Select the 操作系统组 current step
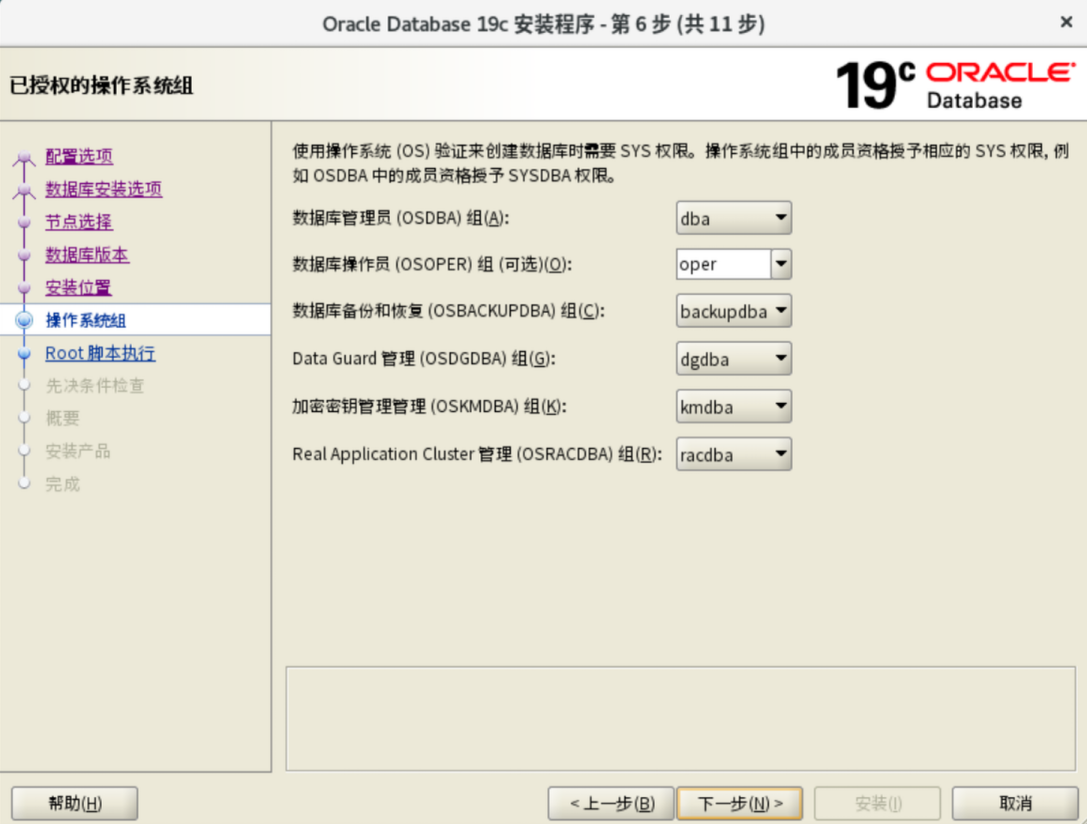1087x824 pixels. pos(86,320)
